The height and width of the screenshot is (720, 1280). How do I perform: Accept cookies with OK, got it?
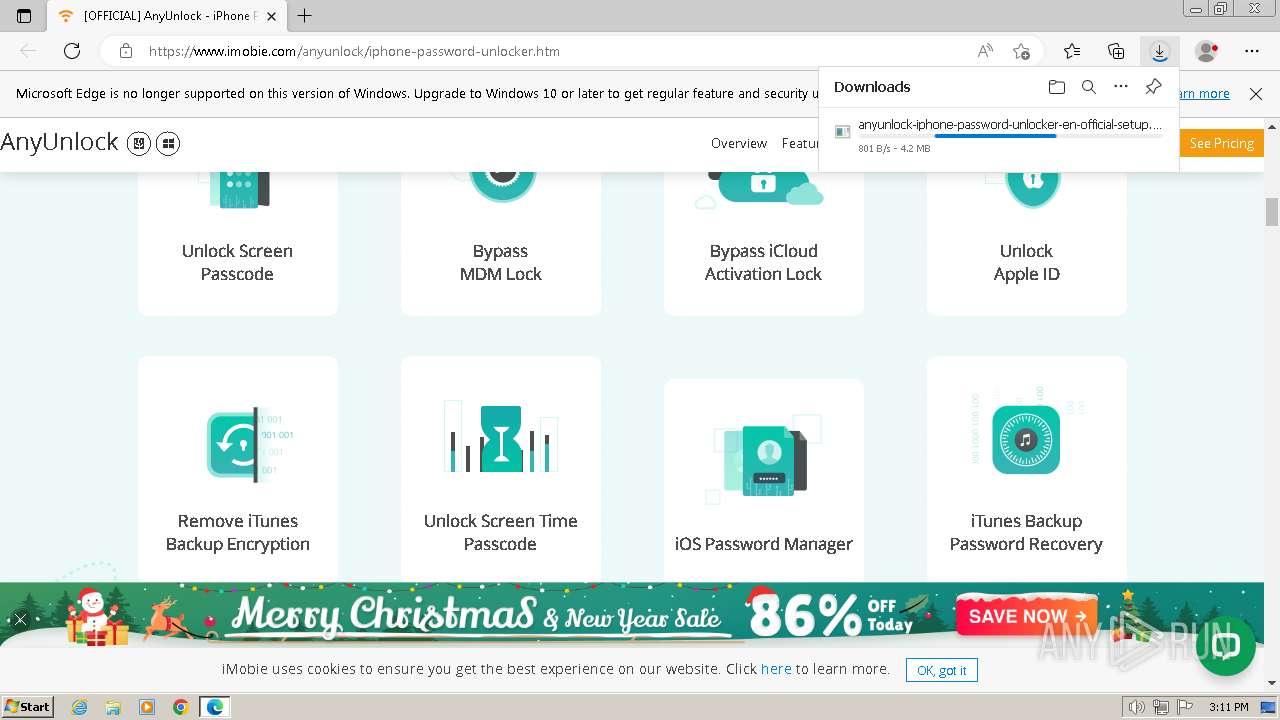pos(942,670)
